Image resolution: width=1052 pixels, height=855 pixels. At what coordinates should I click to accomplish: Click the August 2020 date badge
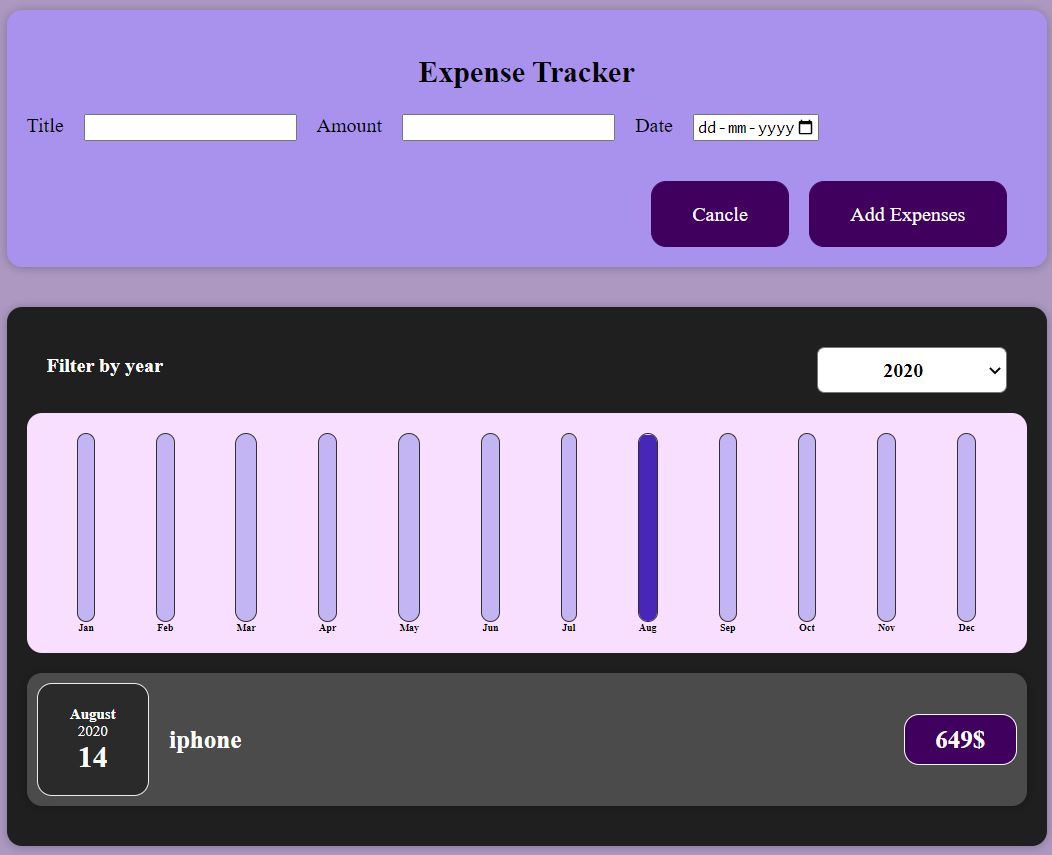pyautogui.click(x=92, y=739)
